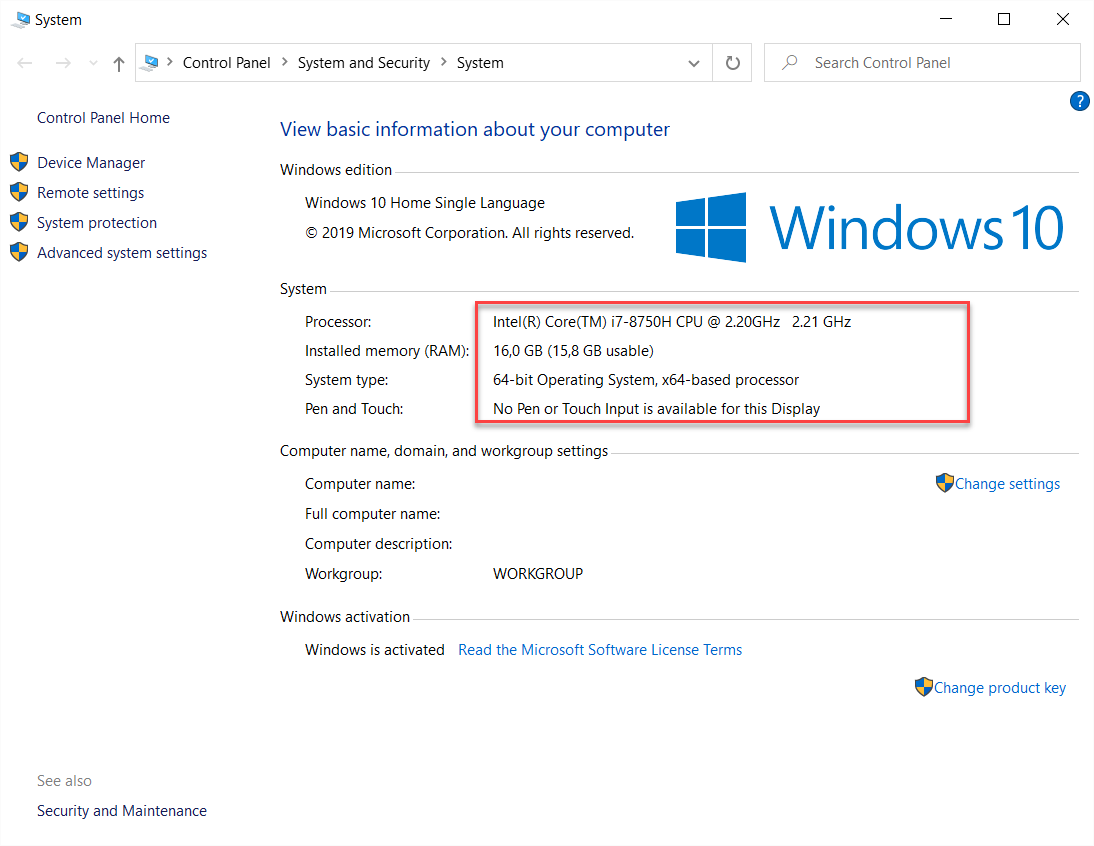The height and width of the screenshot is (846, 1094).
Task: Click the Help question mark icon
Action: (x=1079, y=101)
